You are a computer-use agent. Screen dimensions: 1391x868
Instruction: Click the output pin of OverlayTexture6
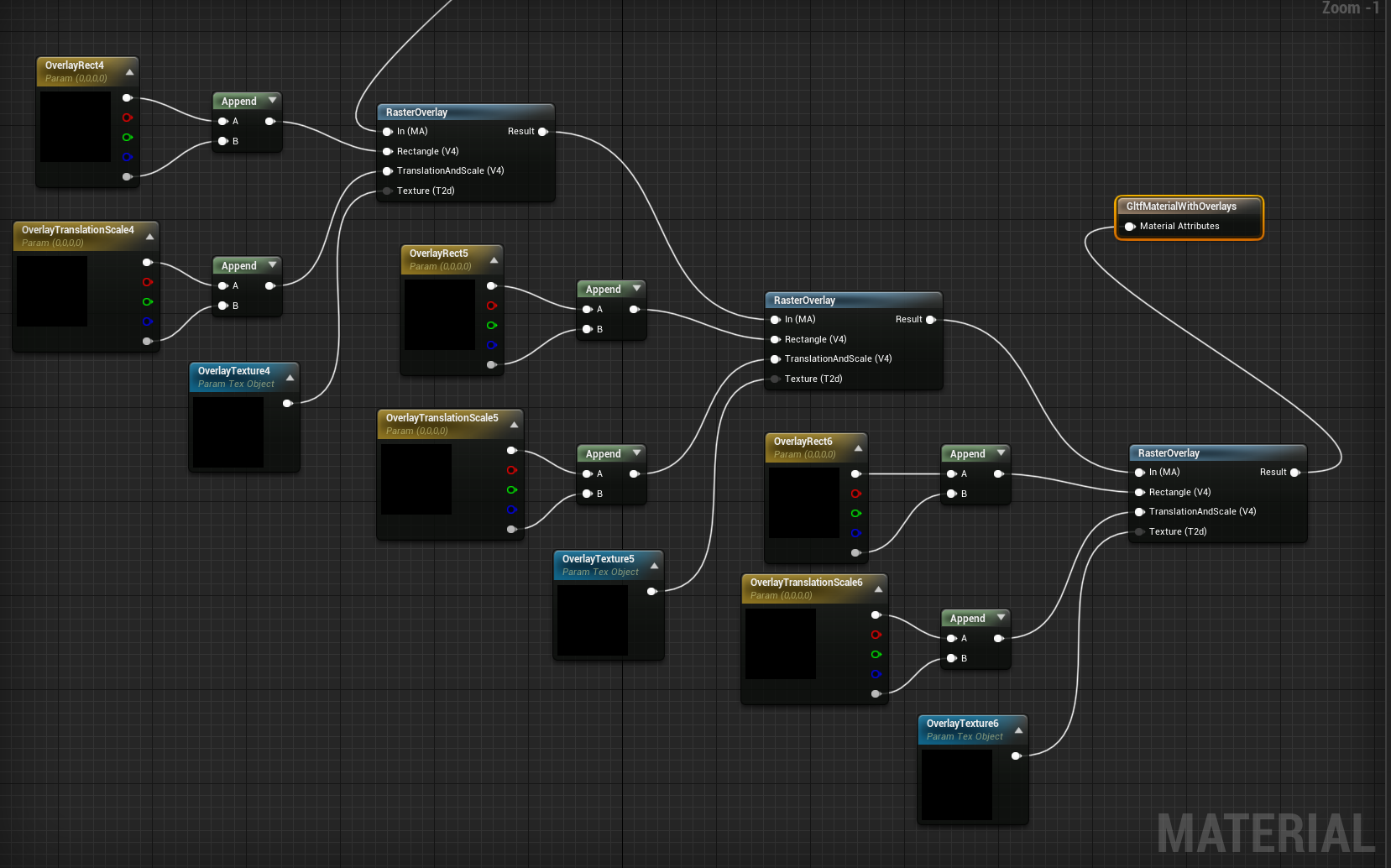tap(1016, 756)
